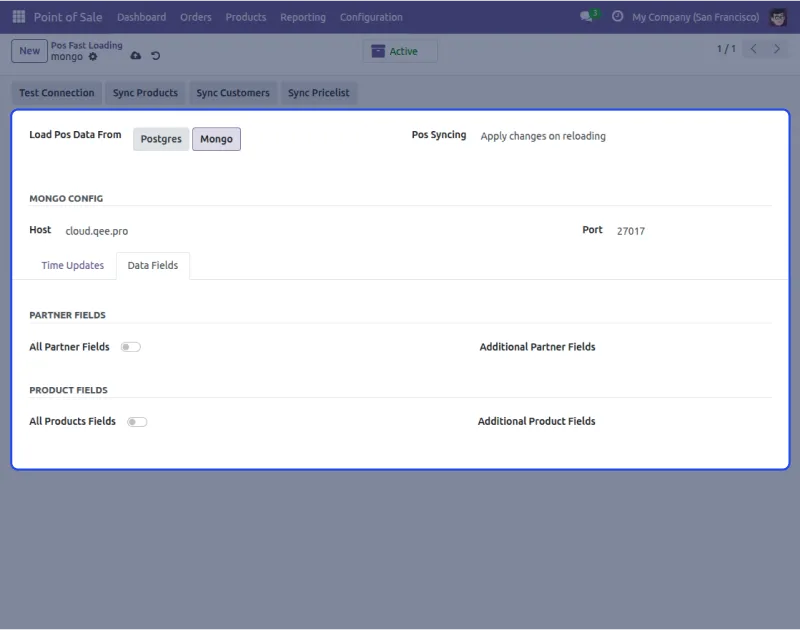This screenshot has width=800, height=630.
Task: Open the Configuration menu
Action: tap(371, 17)
